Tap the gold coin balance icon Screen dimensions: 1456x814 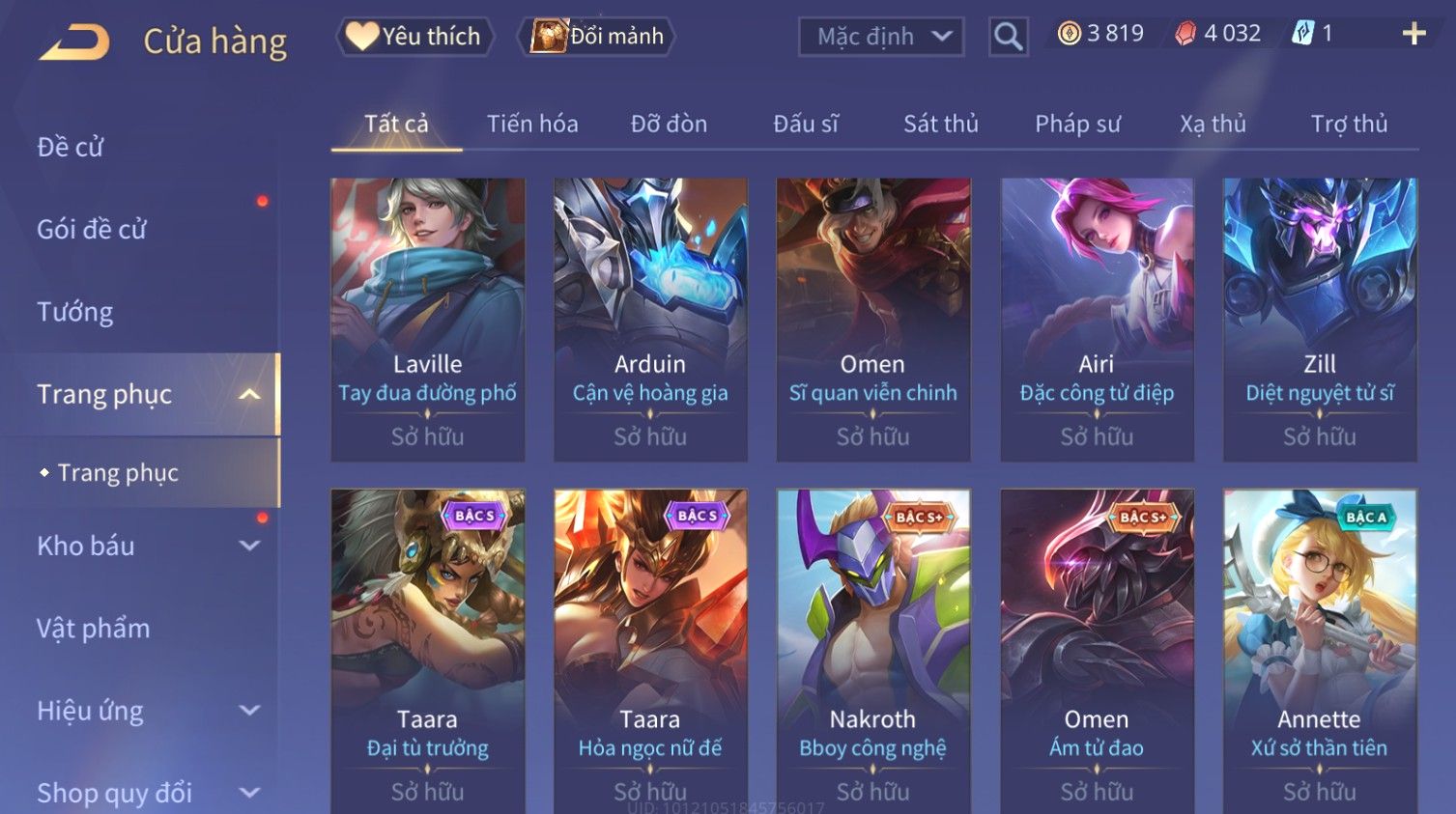point(1069,34)
